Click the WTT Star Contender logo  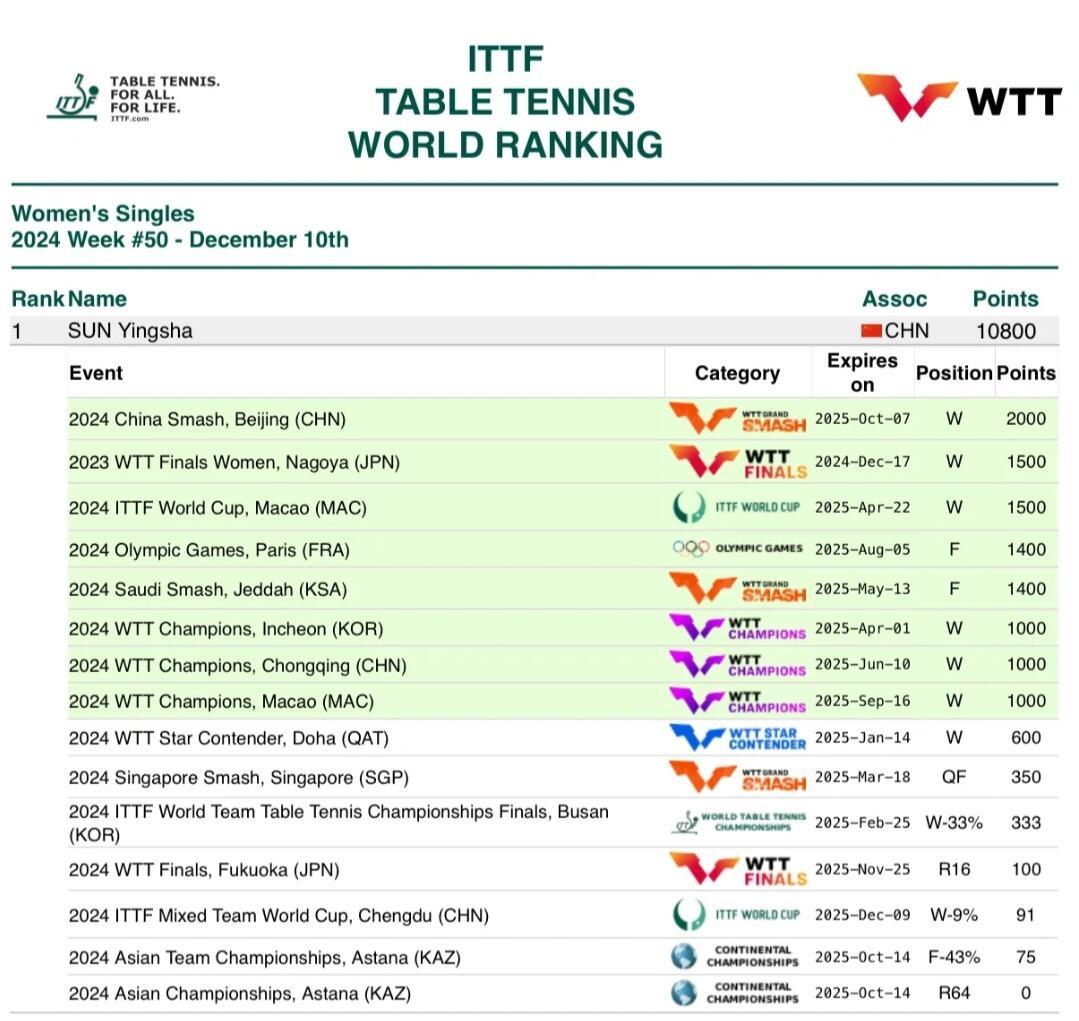(x=738, y=738)
